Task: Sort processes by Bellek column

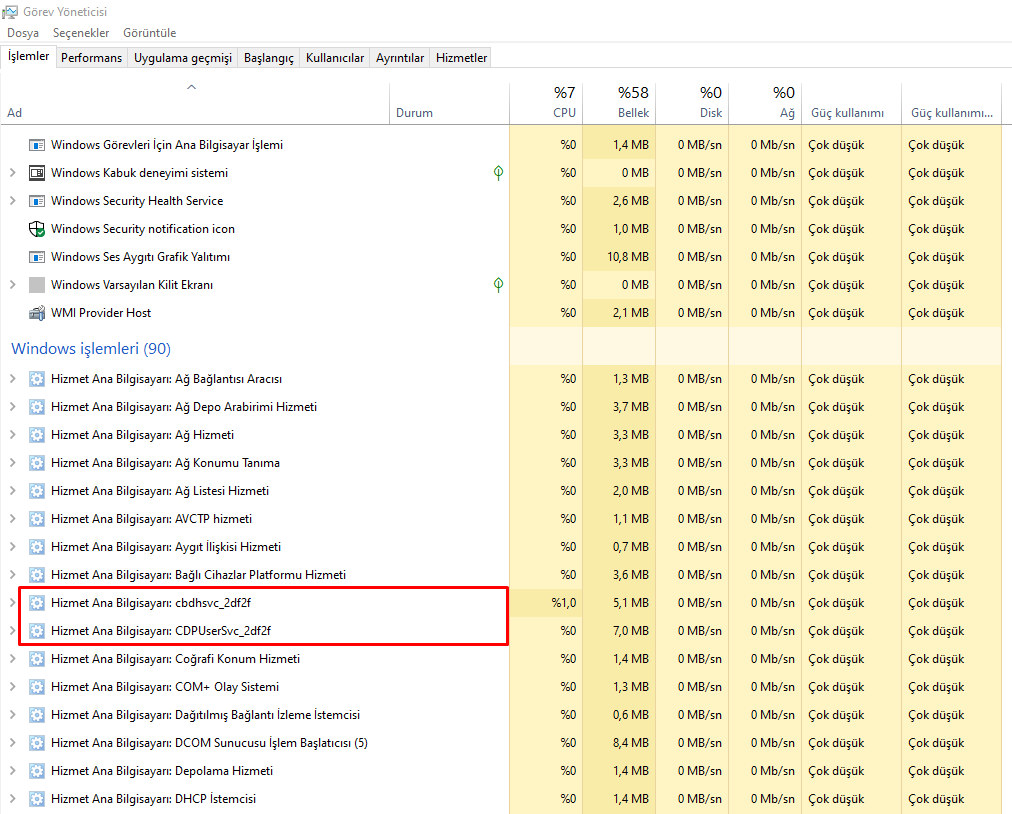Action: point(619,103)
